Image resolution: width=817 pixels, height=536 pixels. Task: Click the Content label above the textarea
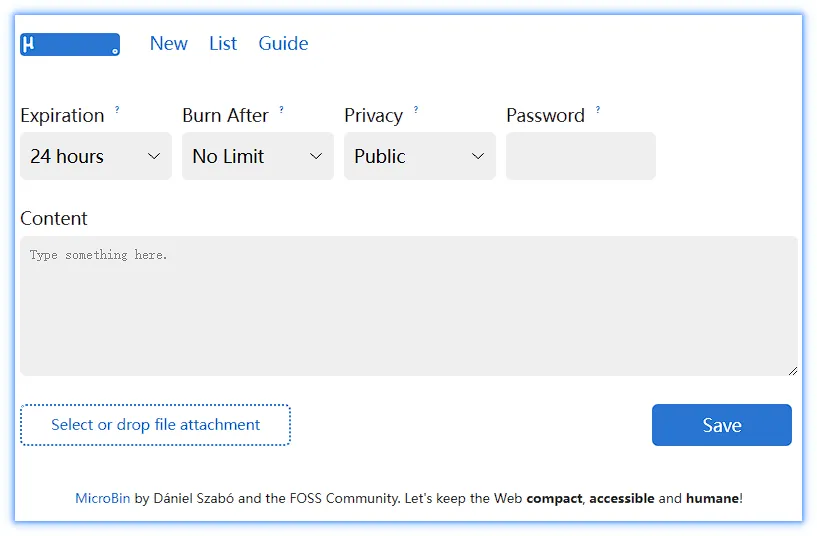pos(54,218)
